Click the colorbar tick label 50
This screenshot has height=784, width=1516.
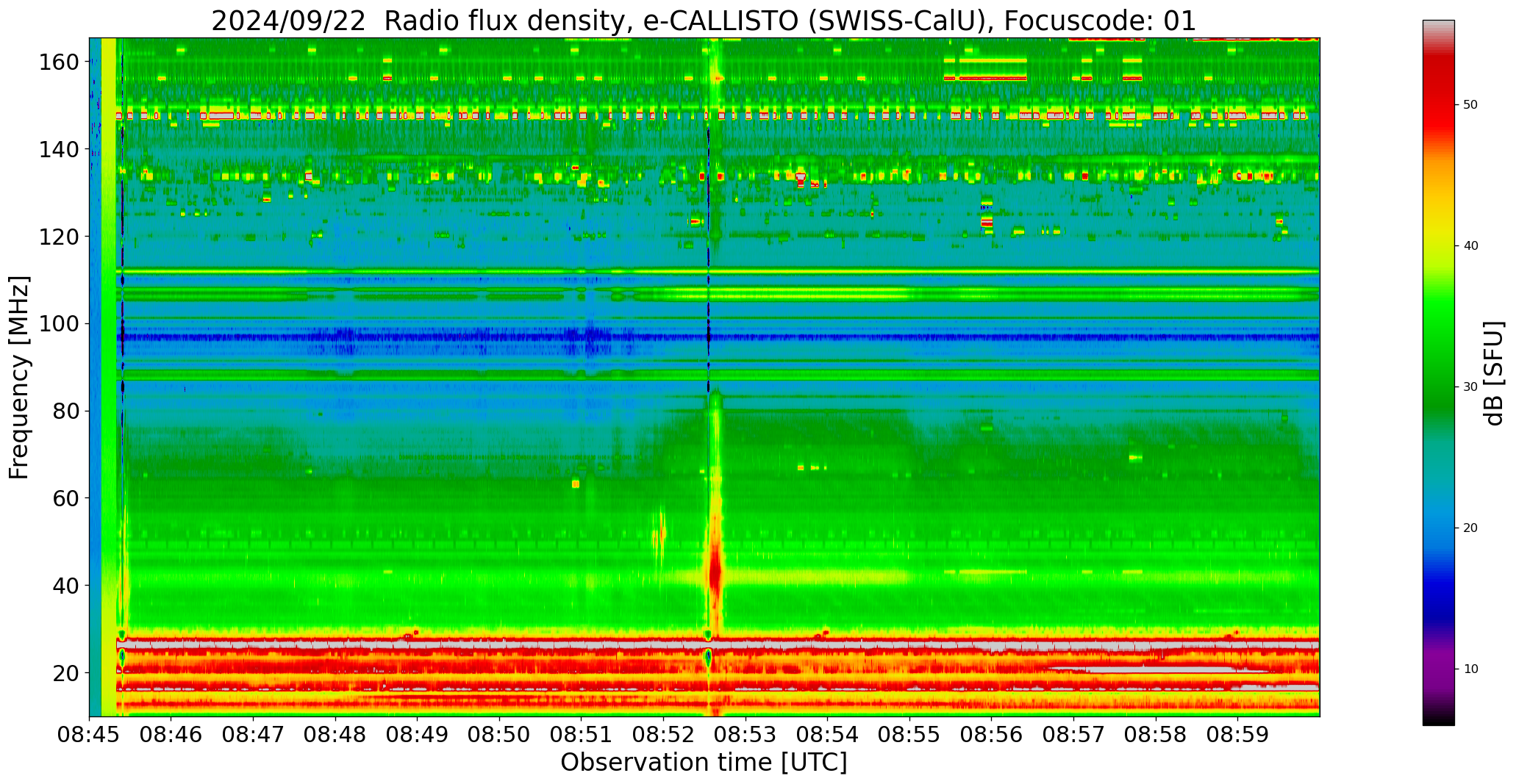(x=1470, y=104)
